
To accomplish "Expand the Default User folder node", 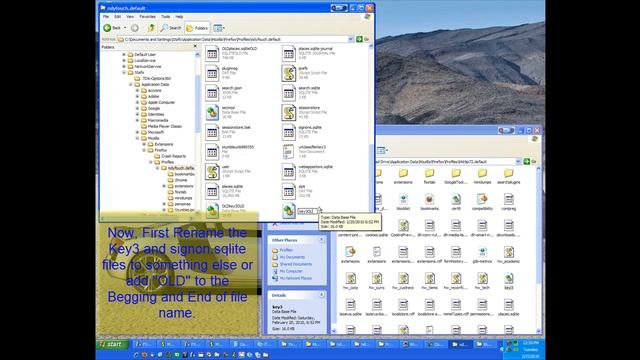I will click(x=124, y=54).
